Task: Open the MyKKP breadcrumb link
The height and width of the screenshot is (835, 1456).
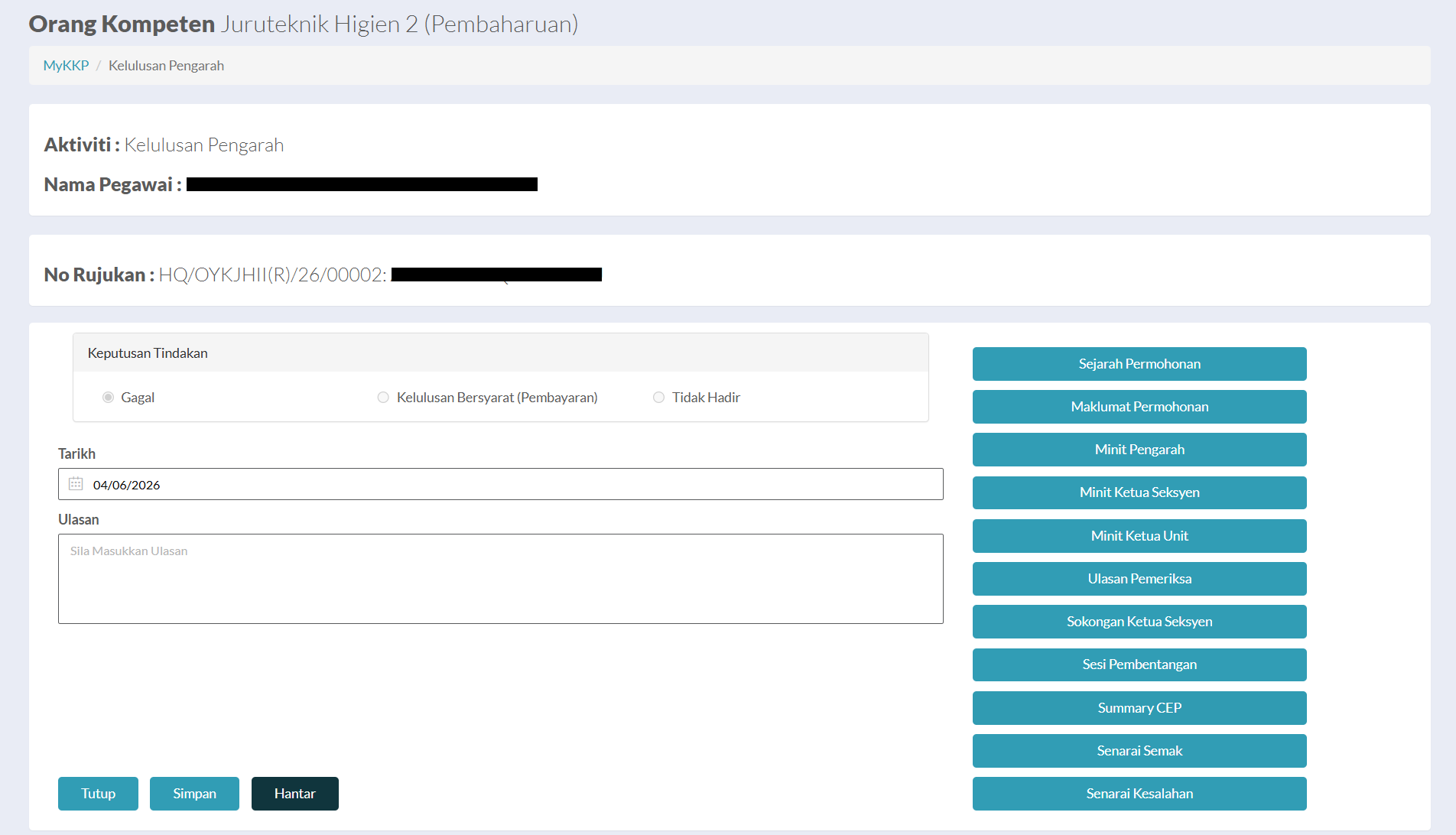Action: coord(66,66)
